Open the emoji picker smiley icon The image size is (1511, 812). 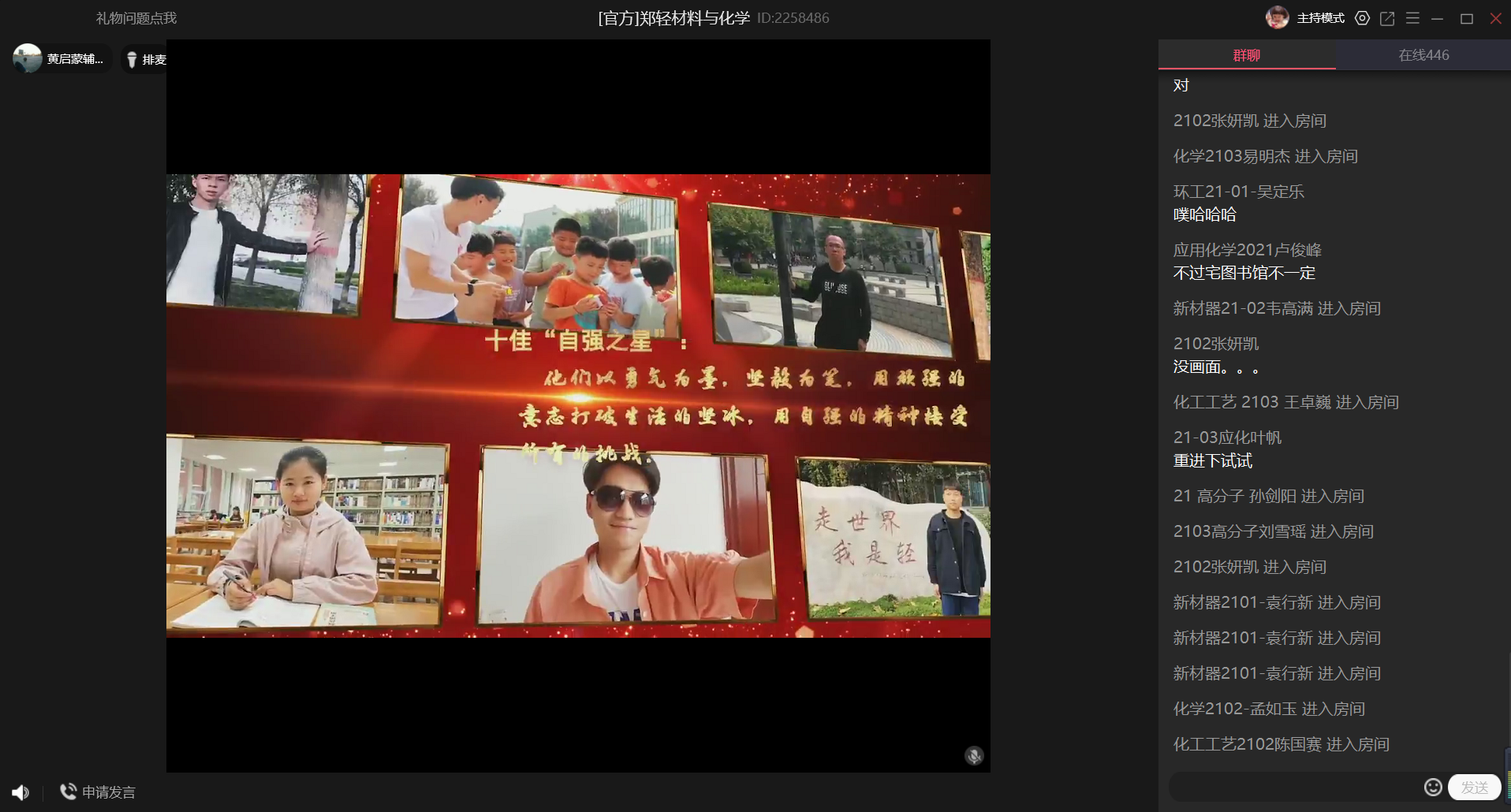coord(1433,787)
